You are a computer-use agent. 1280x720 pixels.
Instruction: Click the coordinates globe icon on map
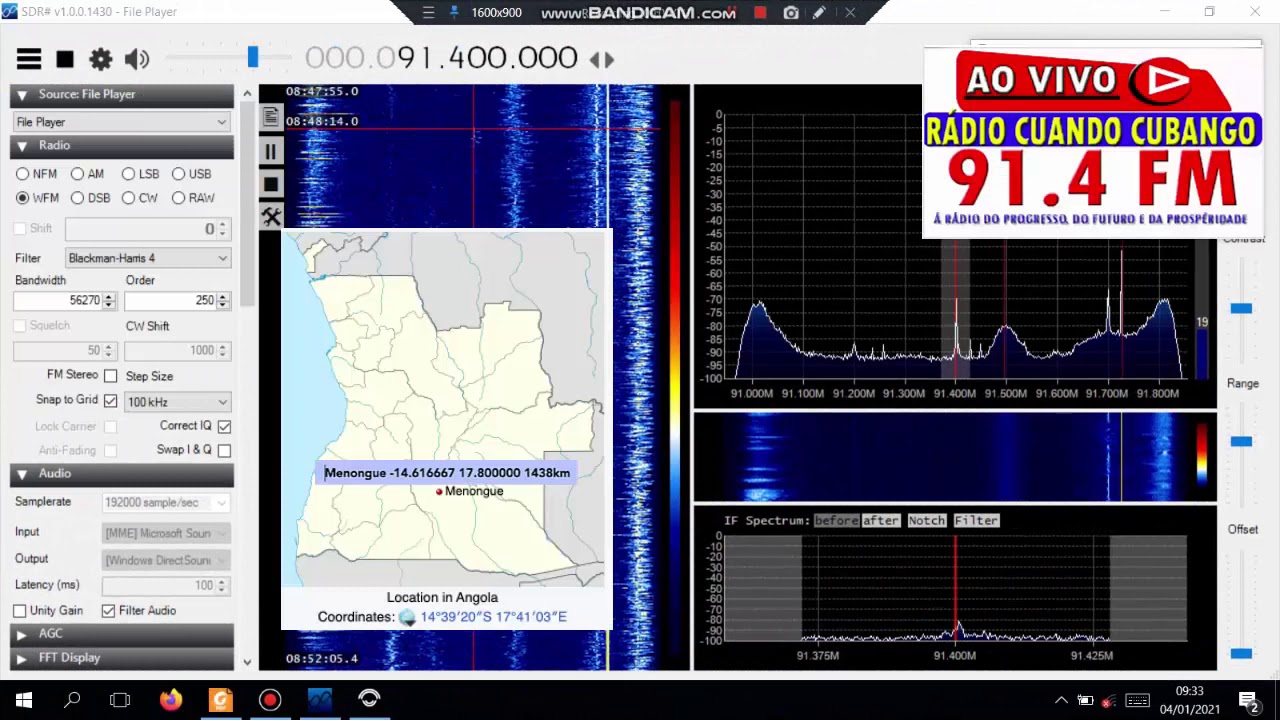click(407, 618)
